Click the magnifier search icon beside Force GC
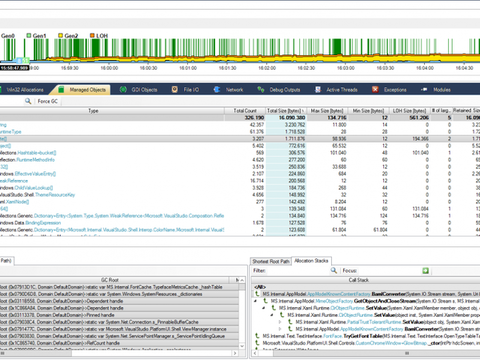The image size is (480, 360). [x=28, y=101]
